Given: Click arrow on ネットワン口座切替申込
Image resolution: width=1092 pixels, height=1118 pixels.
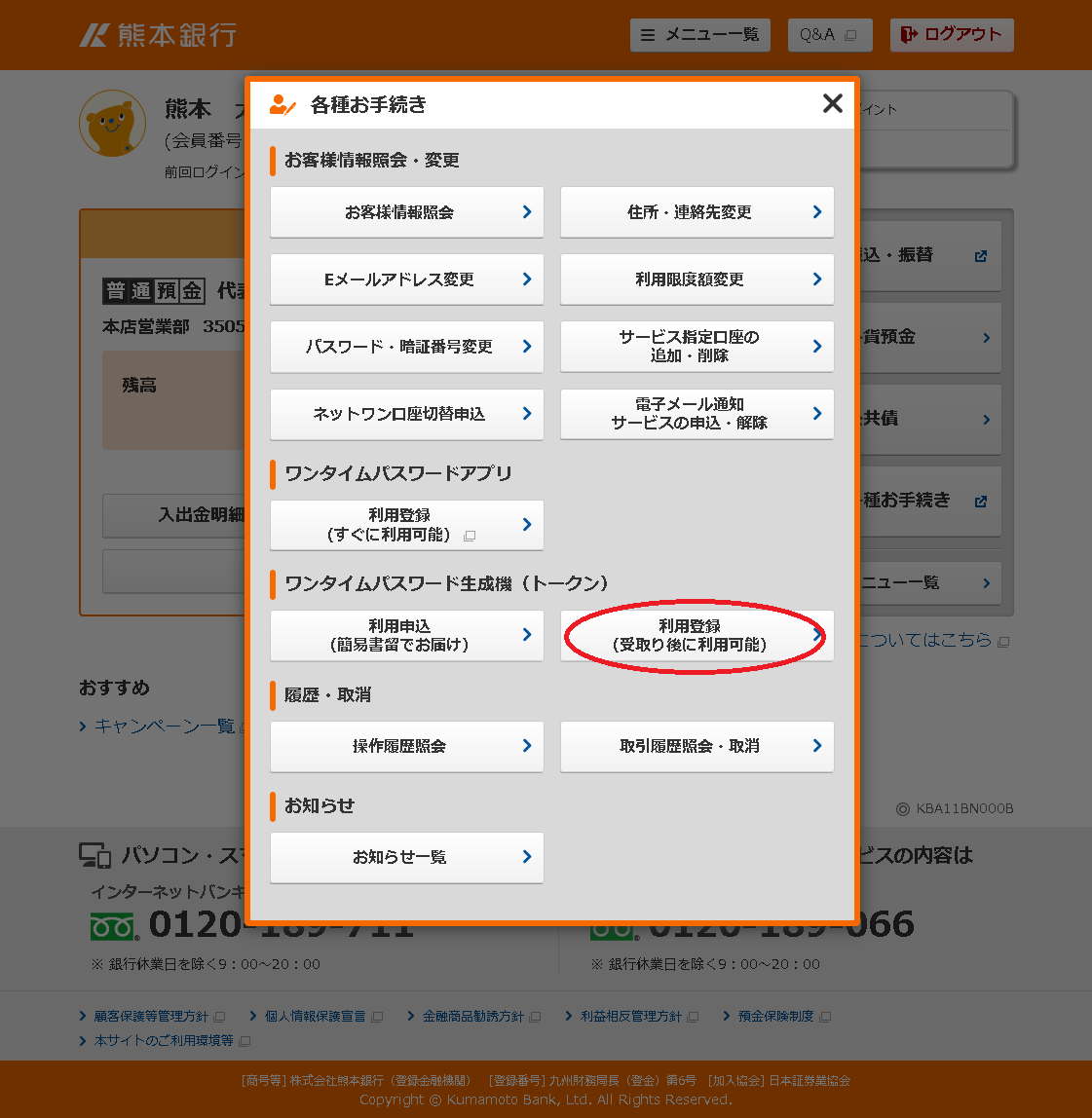Looking at the screenshot, I should tap(526, 414).
